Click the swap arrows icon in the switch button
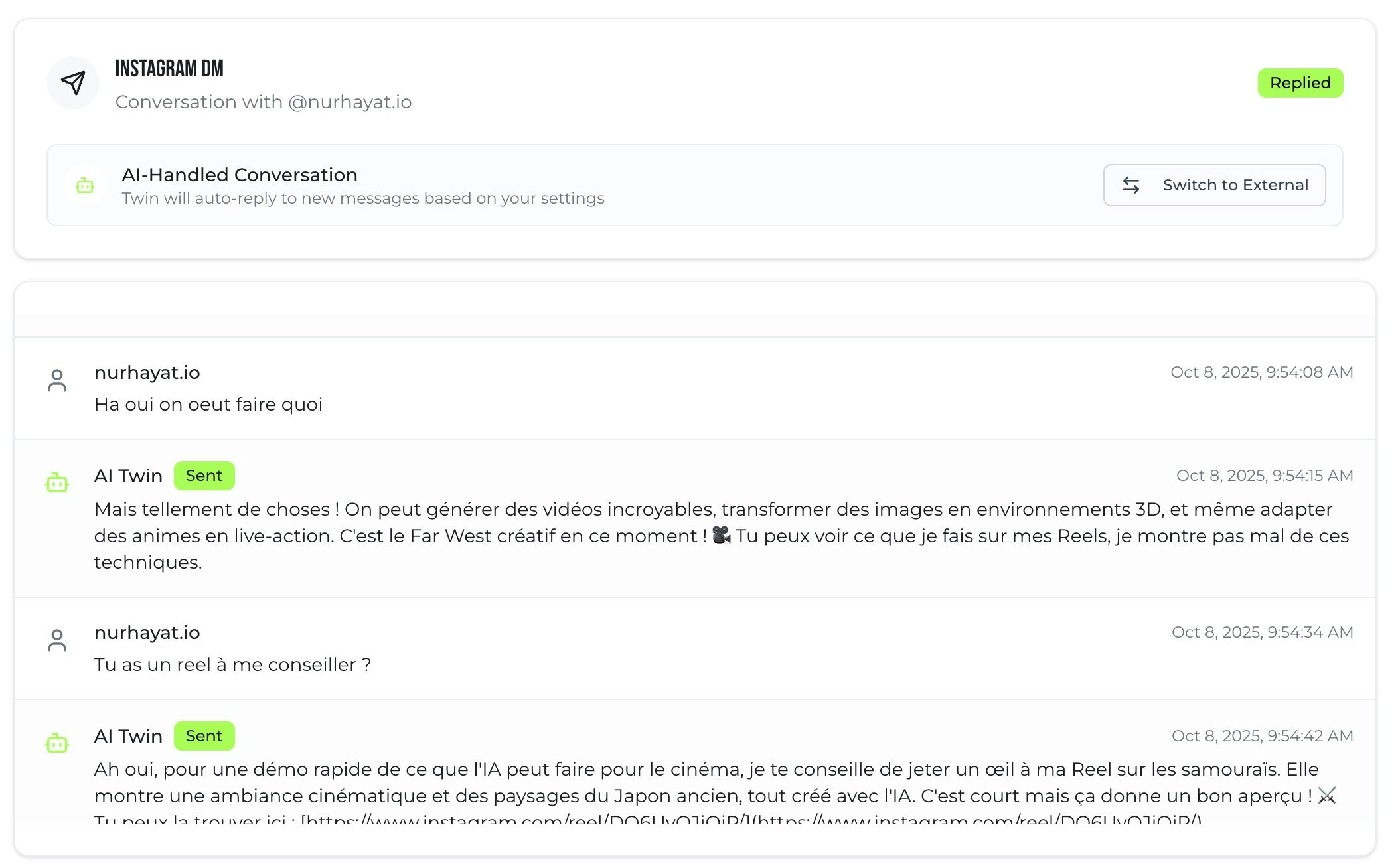Screen dimensions: 1398x868 pos(1131,185)
